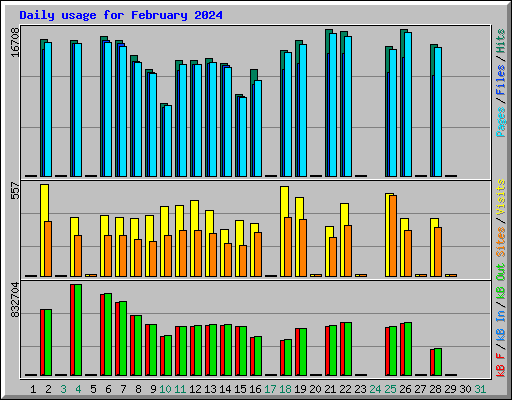Click the green kB bar for day 28

(438, 362)
